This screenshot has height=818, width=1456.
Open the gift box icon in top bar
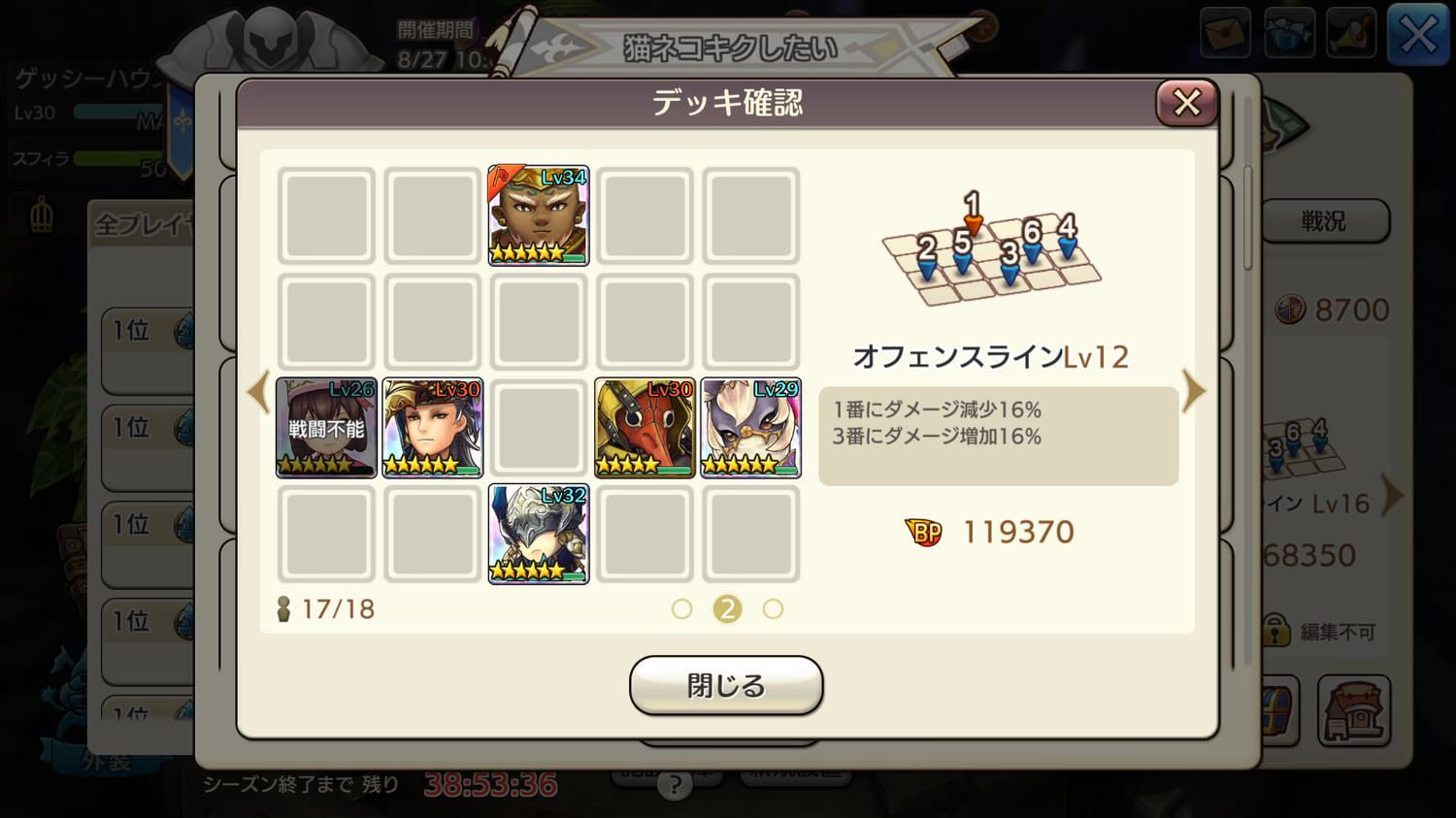pyautogui.click(x=1289, y=33)
